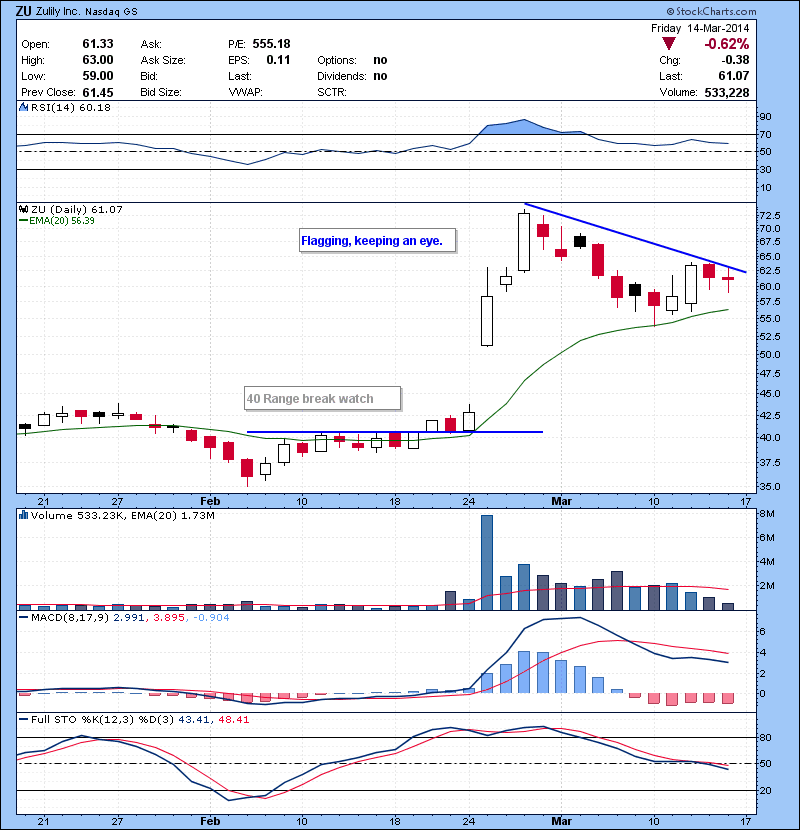Click the Volume panel bar icon
This screenshot has height=830, width=800.
[23, 515]
